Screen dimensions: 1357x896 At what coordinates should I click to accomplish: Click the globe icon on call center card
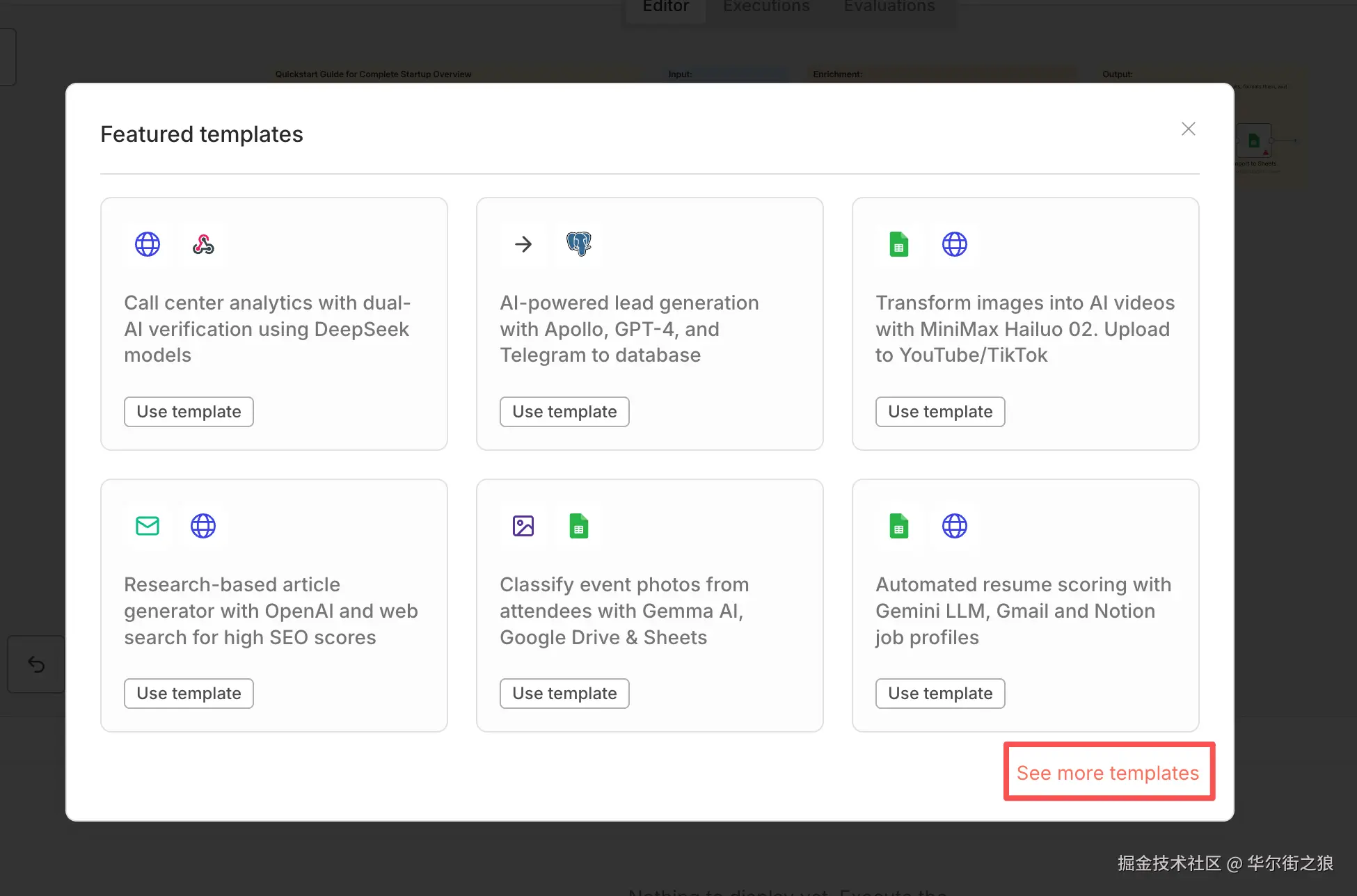tap(148, 244)
